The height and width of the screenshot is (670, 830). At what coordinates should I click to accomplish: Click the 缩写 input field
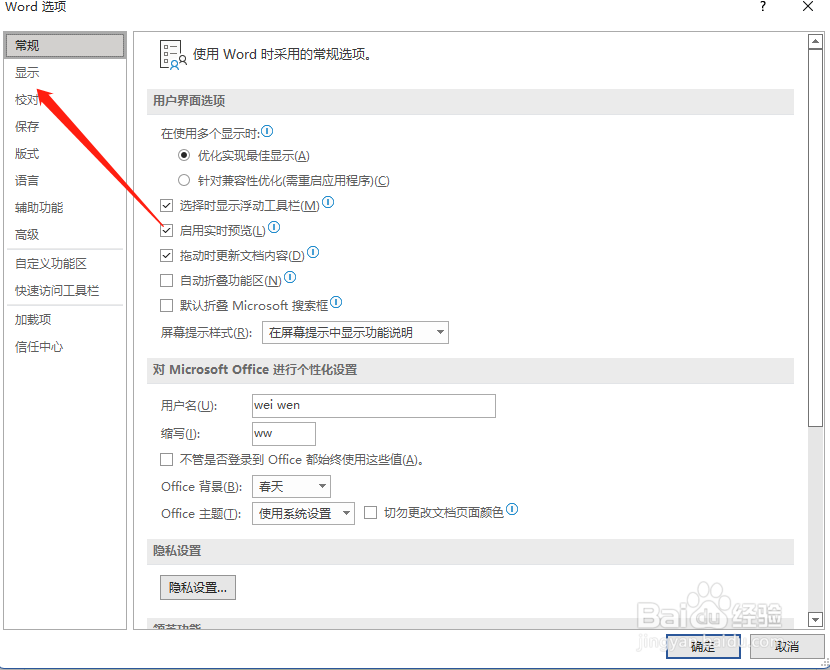284,434
